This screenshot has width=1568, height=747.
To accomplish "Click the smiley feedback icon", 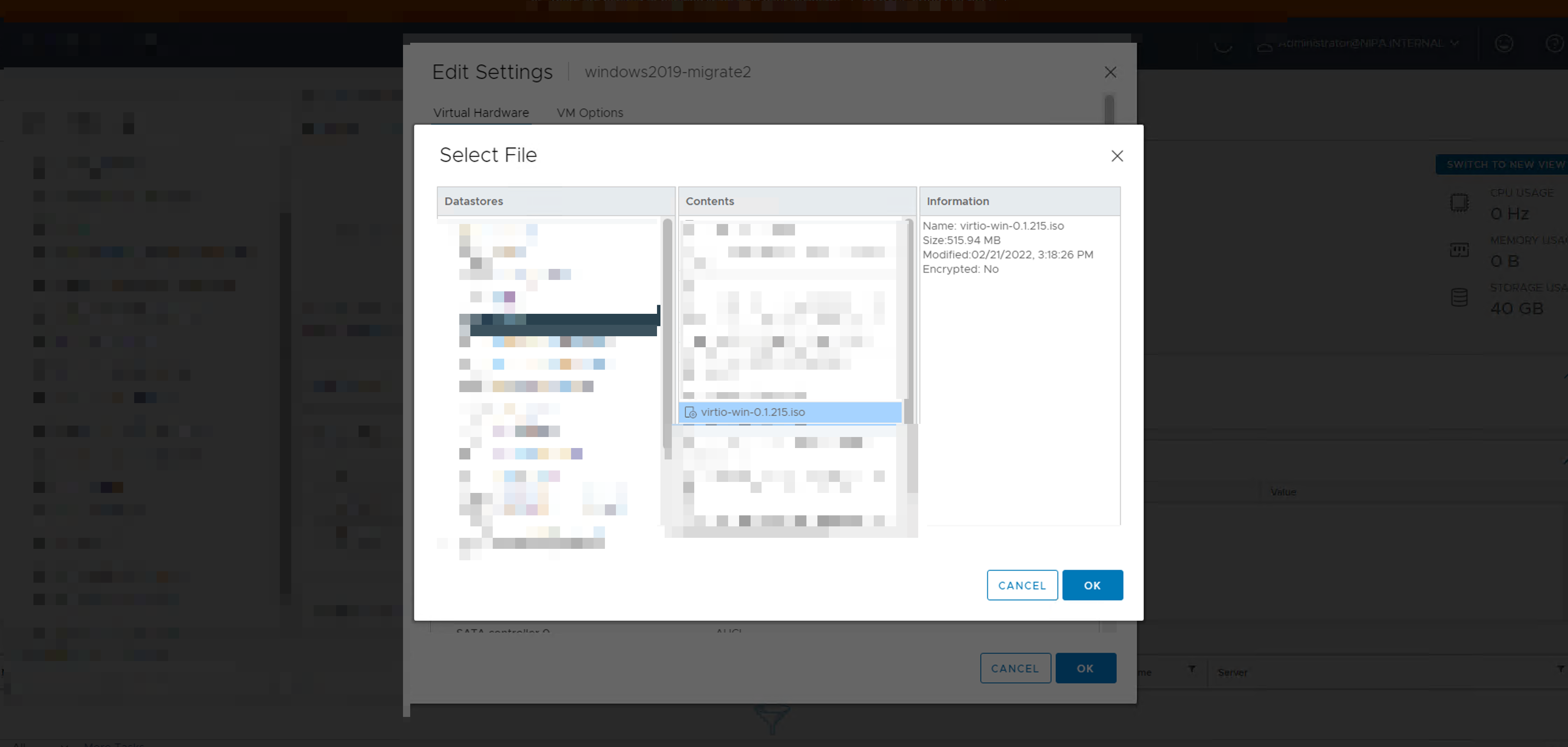I will [x=1504, y=43].
